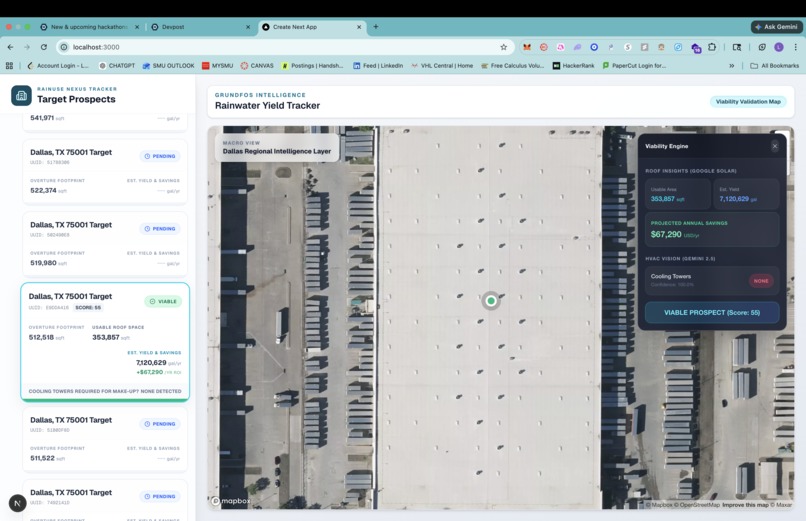View site information icon beside localhost:3000
This screenshot has height=521, width=806.
64,47
